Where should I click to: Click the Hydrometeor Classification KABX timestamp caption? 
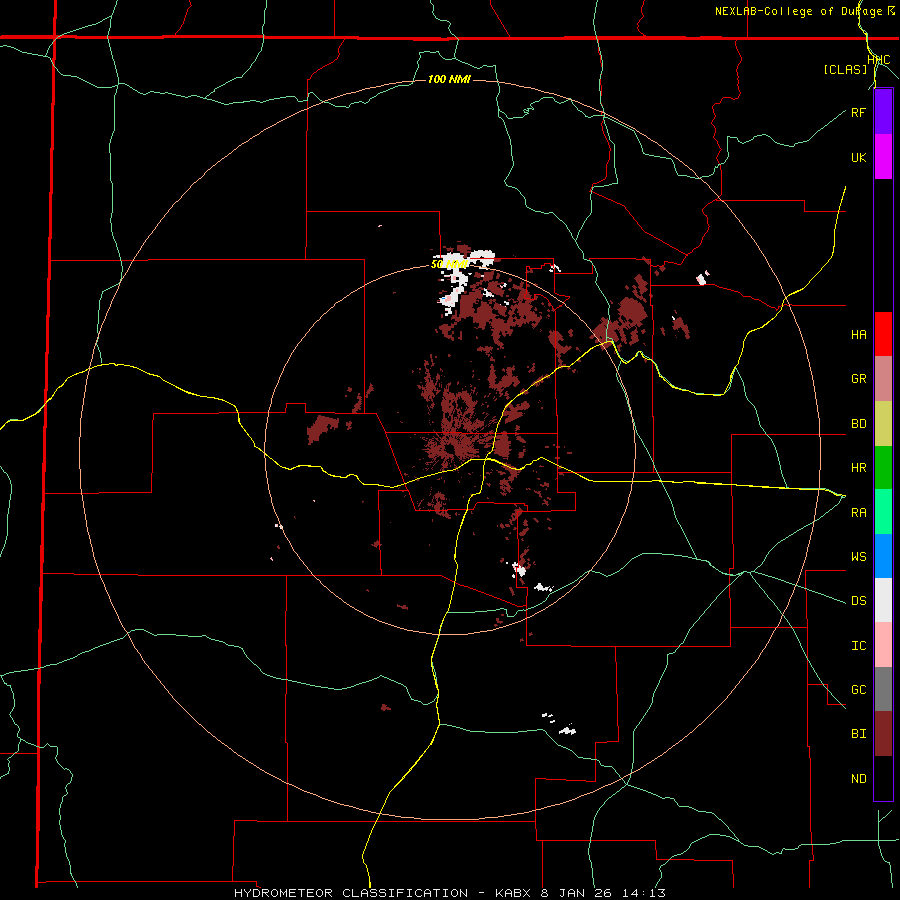click(450, 893)
